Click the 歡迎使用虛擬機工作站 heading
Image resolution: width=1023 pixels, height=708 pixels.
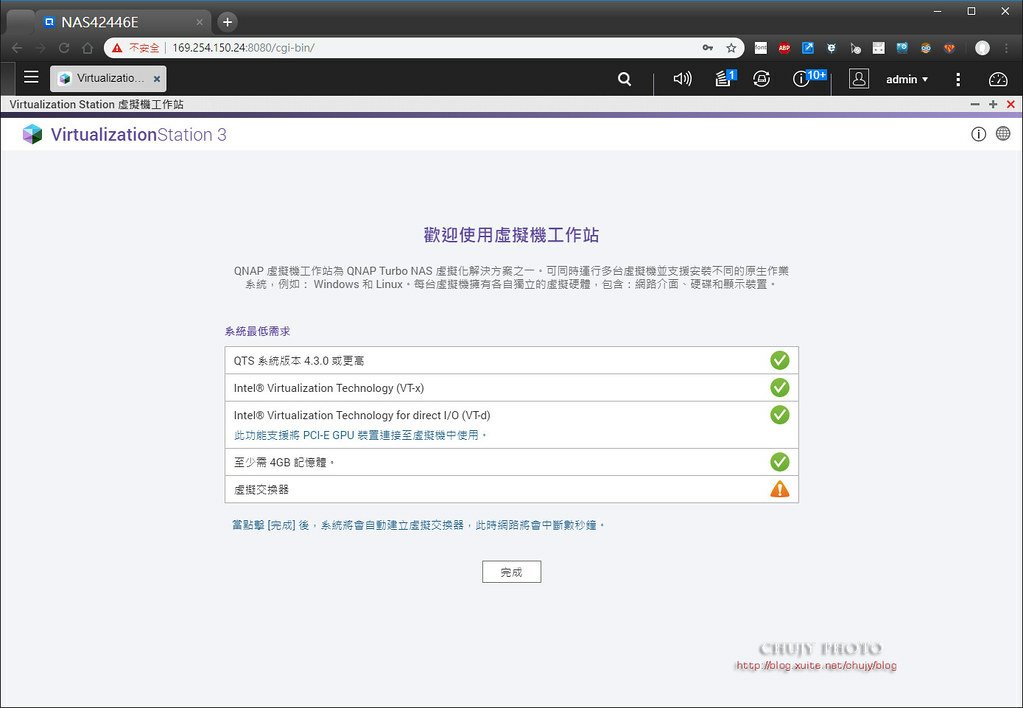(x=512, y=235)
